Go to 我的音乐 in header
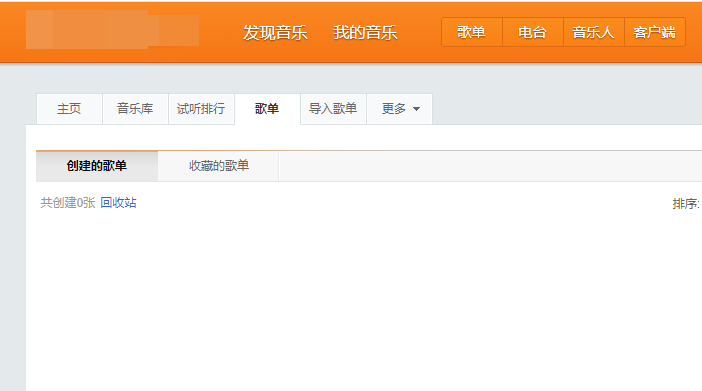Image resolution: width=702 pixels, height=391 pixels. tap(365, 32)
